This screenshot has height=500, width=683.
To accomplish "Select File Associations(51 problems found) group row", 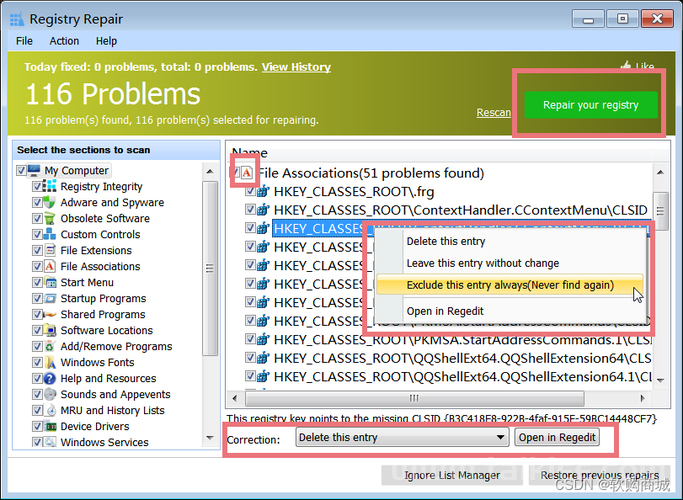I will click(x=371, y=173).
